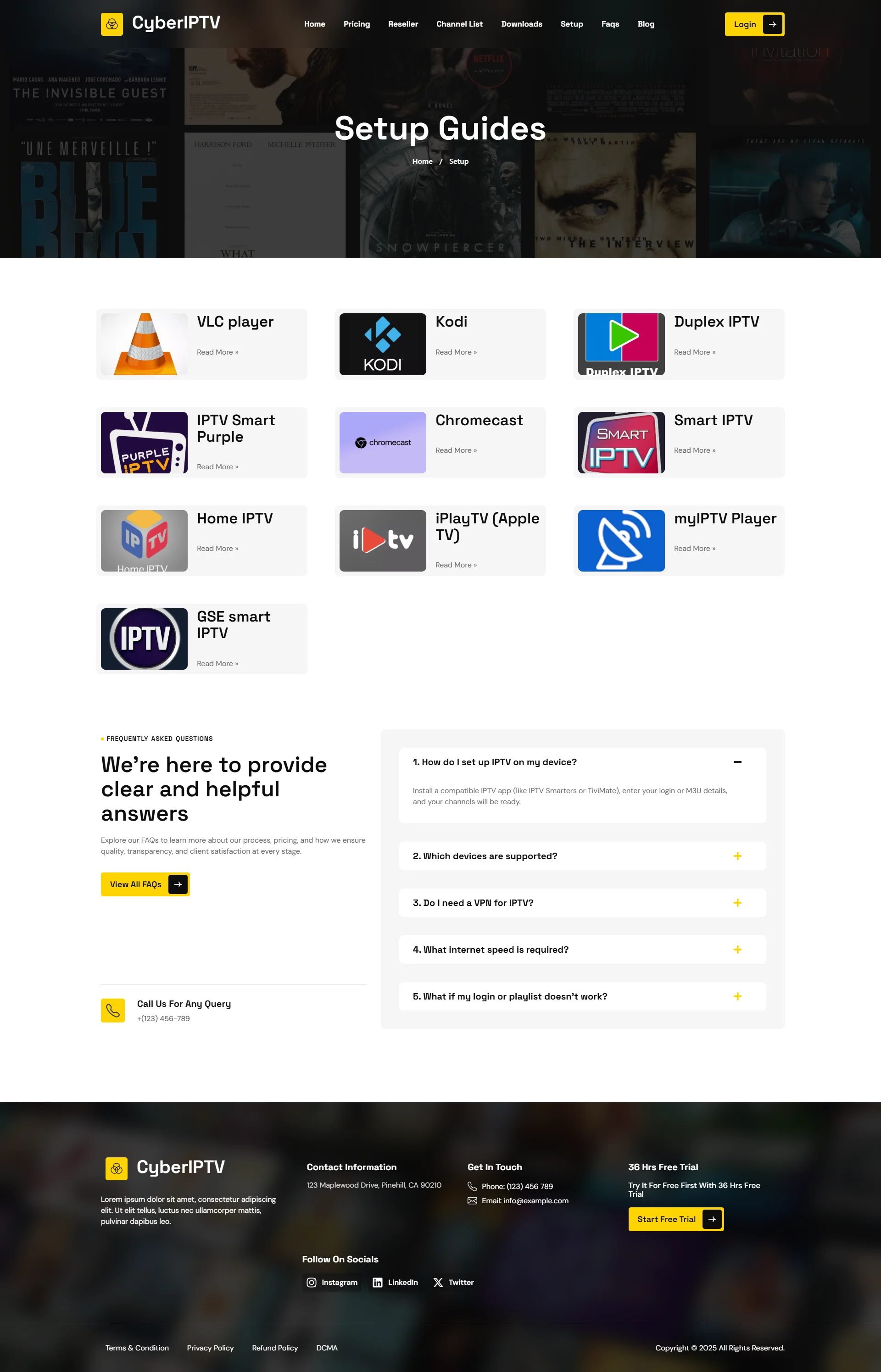The height and width of the screenshot is (1372, 881).
Task: Select the iPlayTV (Apple TV) icon
Action: (382, 540)
